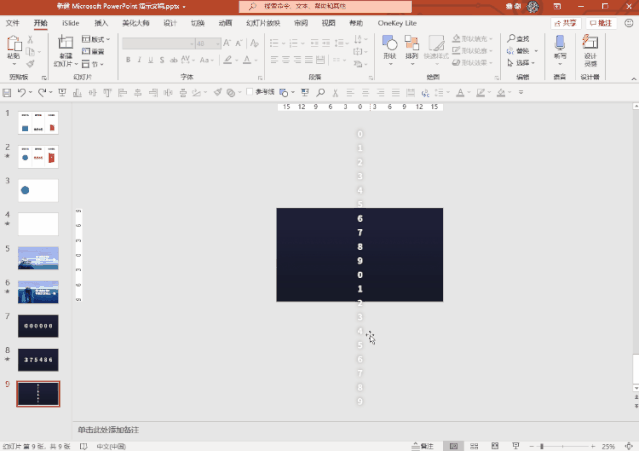
Task: Toggle text shadow (S) in the font group
Action: (162, 60)
